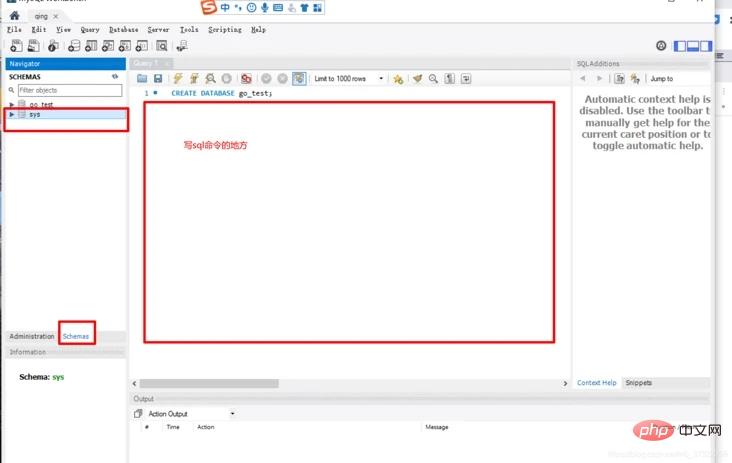The image size is (732, 463).
Task: Open the Action Output dropdown
Action: (191, 414)
